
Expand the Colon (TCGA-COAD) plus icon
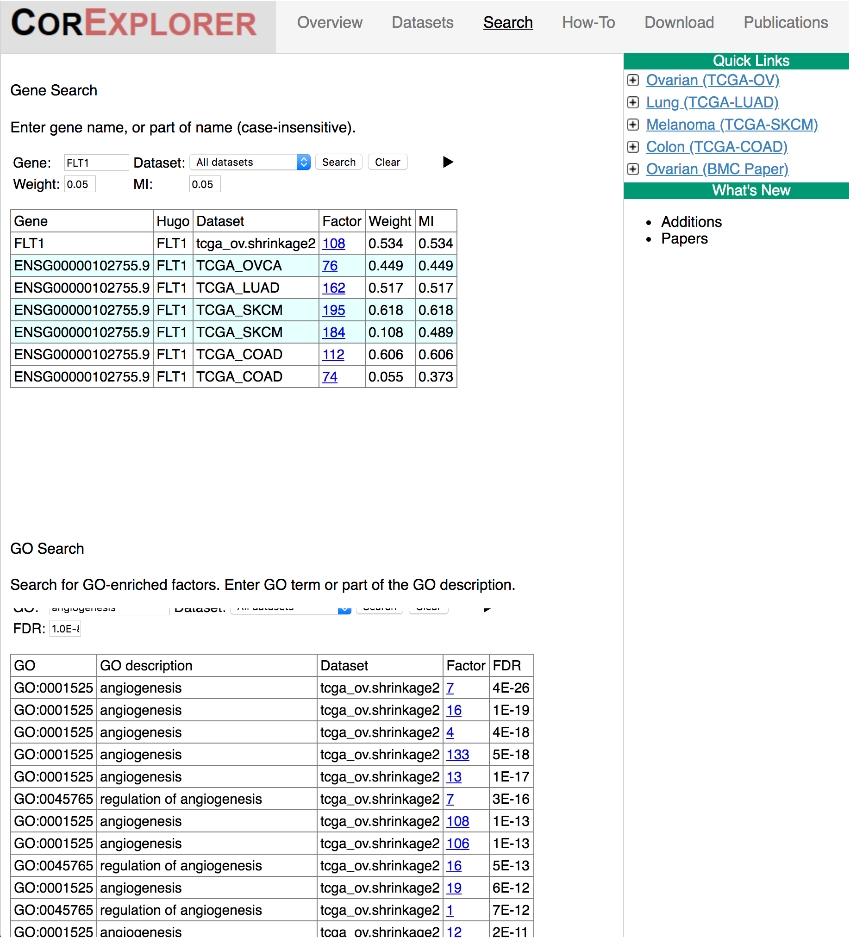click(633, 147)
